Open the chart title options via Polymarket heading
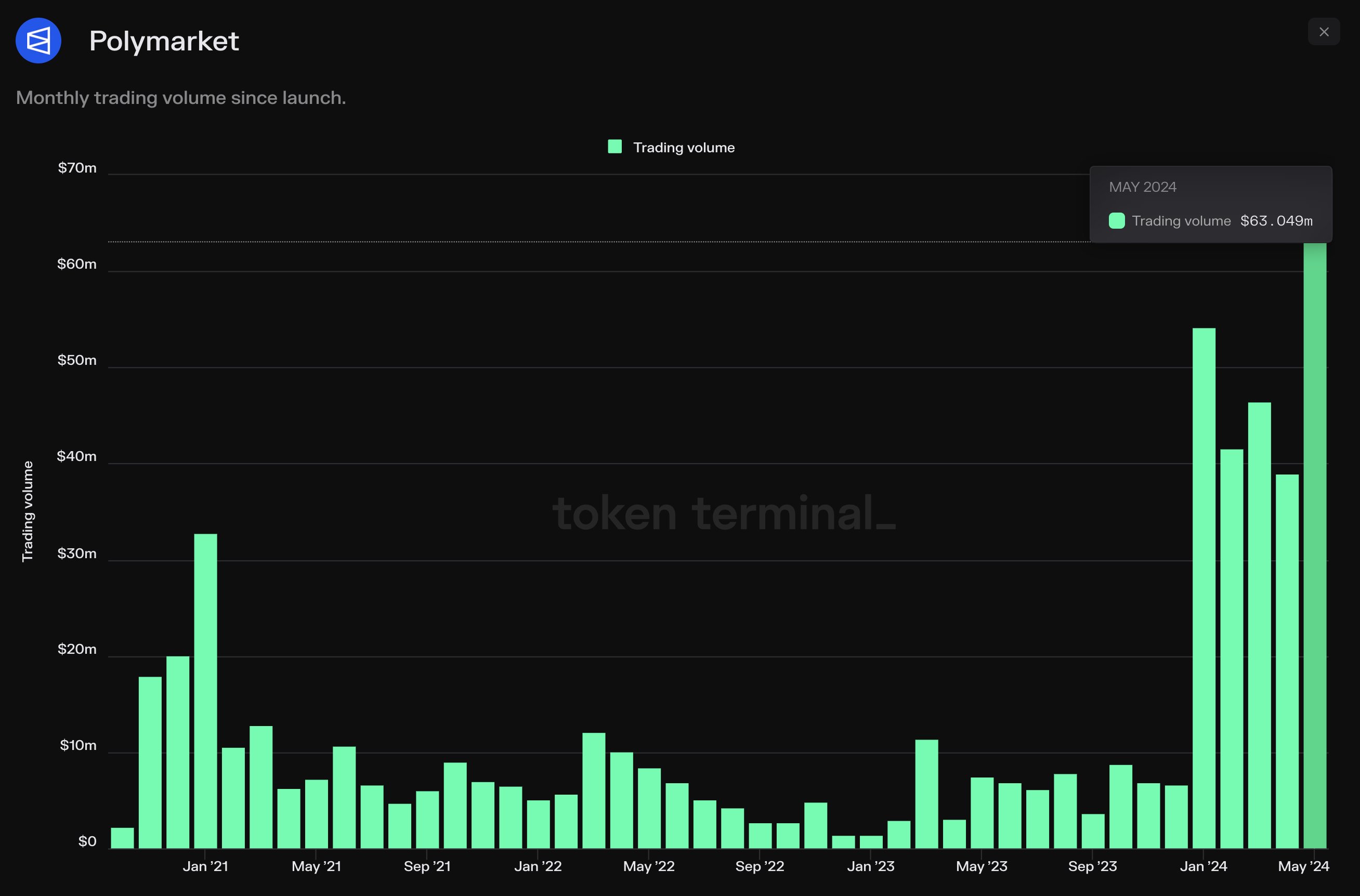This screenshot has width=1360, height=896. pos(164,40)
